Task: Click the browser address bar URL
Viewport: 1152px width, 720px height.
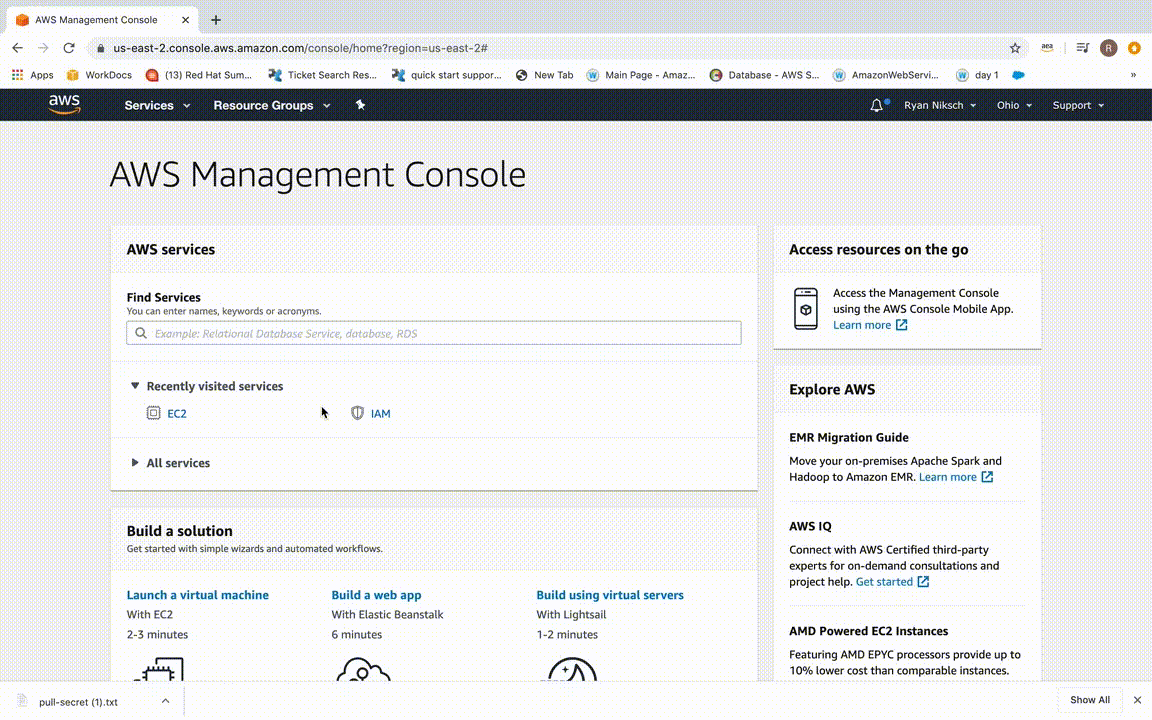Action: click(x=300, y=48)
